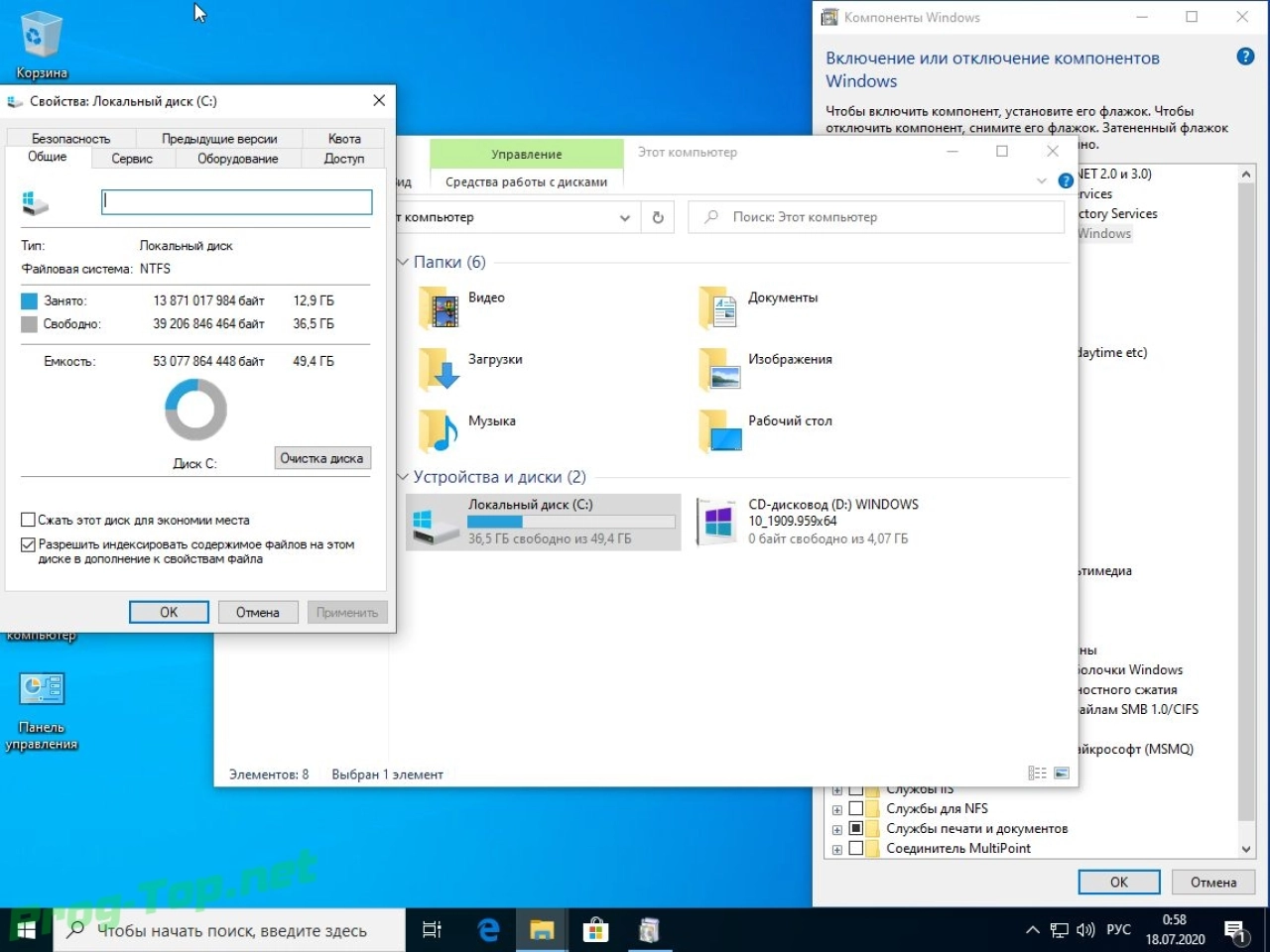Image resolution: width=1270 pixels, height=952 pixels.
Task: Click the Explorer help question mark icon
Action: (x=1066, y=180)
